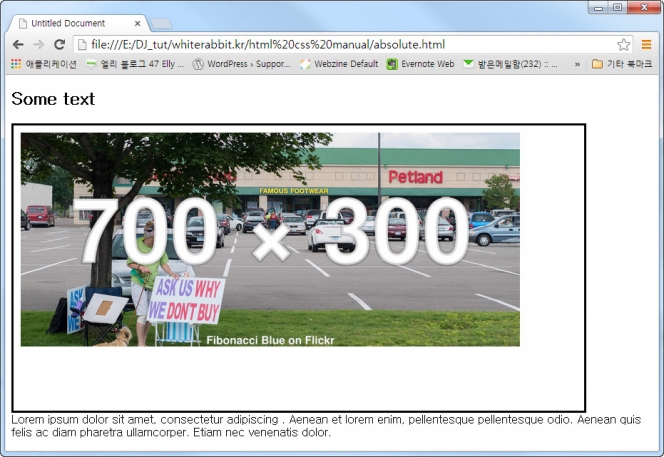Bookmark this page with the star icon
This screenshot has width=664, height=457.
coord(623,44)
